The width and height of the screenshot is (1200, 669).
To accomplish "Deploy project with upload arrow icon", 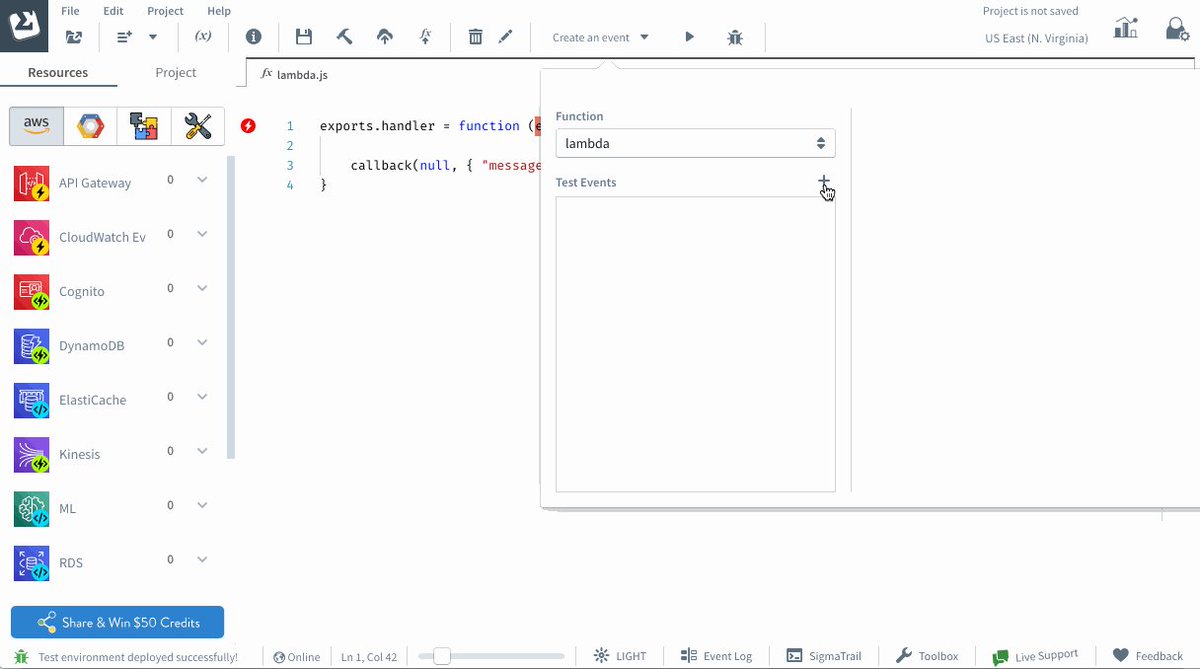I will tap(384, 37).
